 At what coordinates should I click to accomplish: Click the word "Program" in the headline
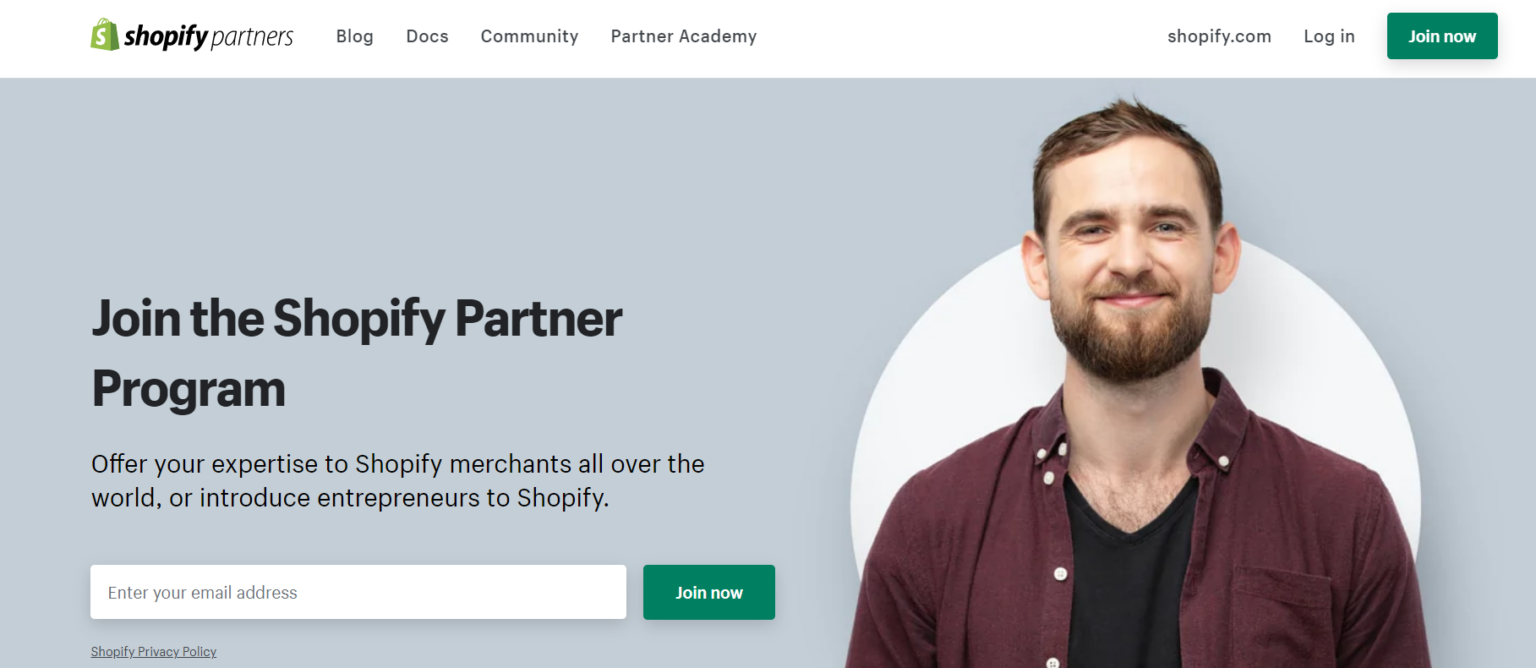click(188, 389)
